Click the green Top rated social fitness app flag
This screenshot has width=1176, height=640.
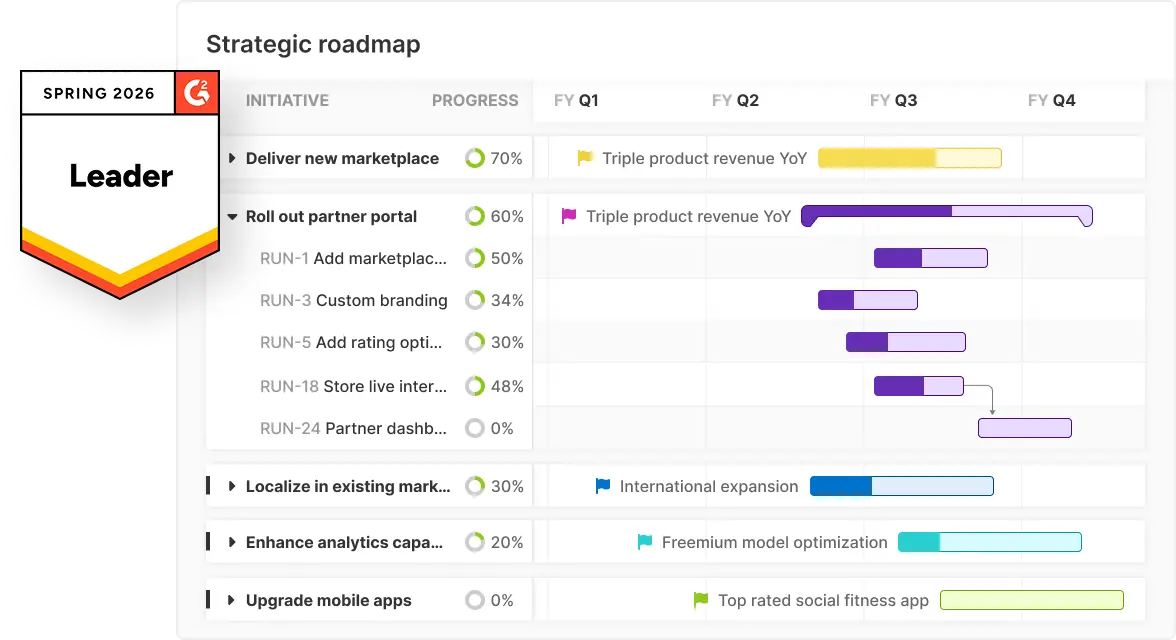701,600
